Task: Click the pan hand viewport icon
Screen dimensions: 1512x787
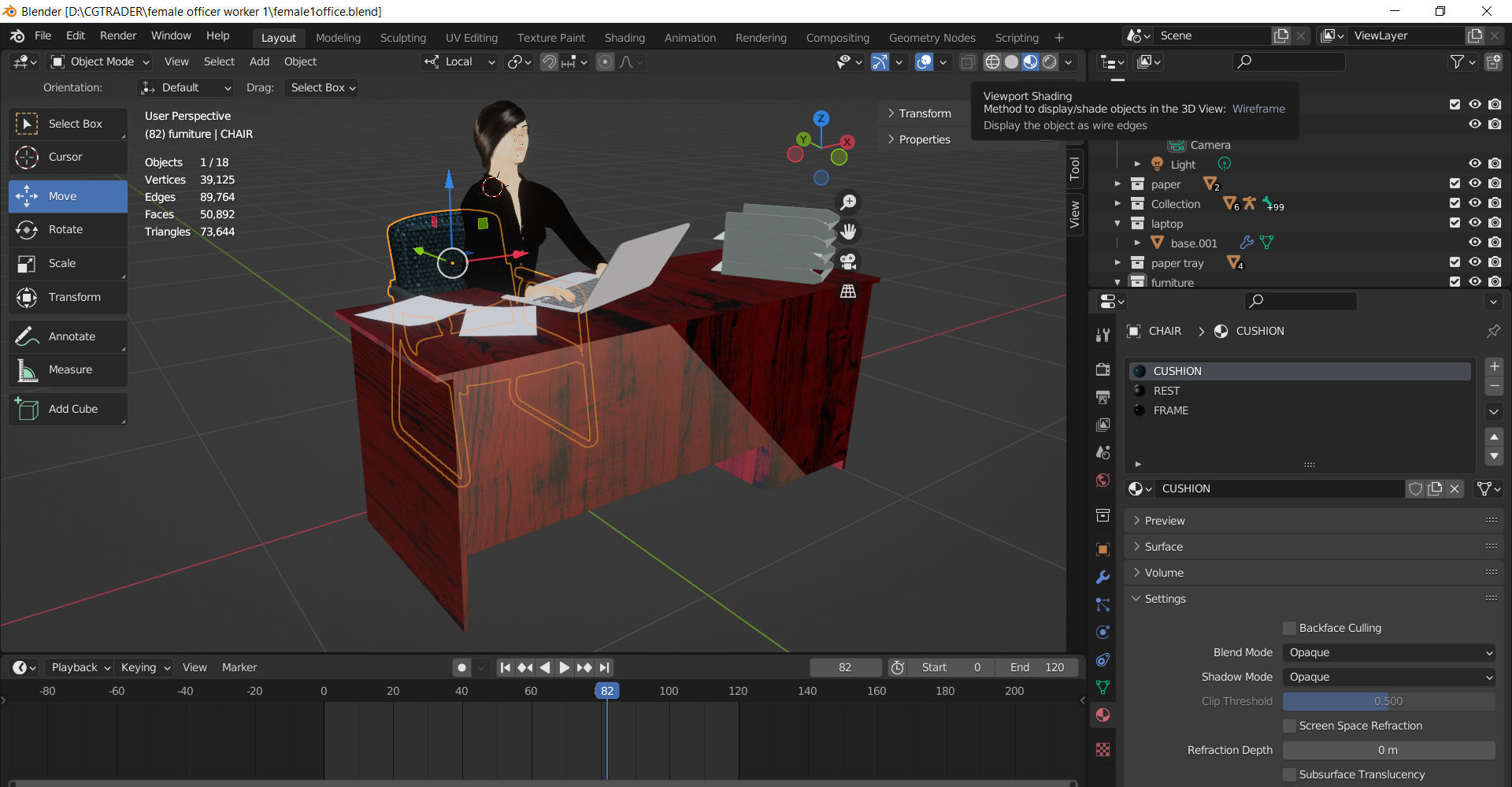Action: click(x=848, y=232)
